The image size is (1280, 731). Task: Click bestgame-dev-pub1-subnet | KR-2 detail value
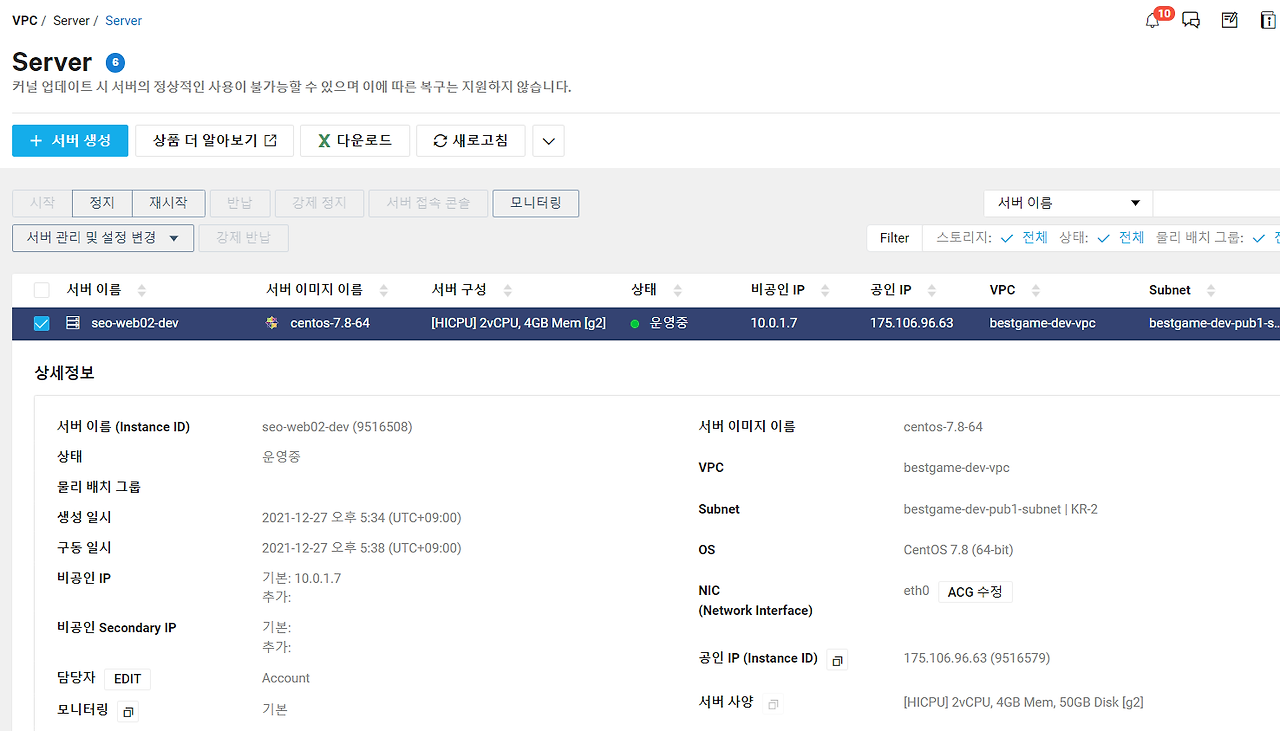[1001, 509]
